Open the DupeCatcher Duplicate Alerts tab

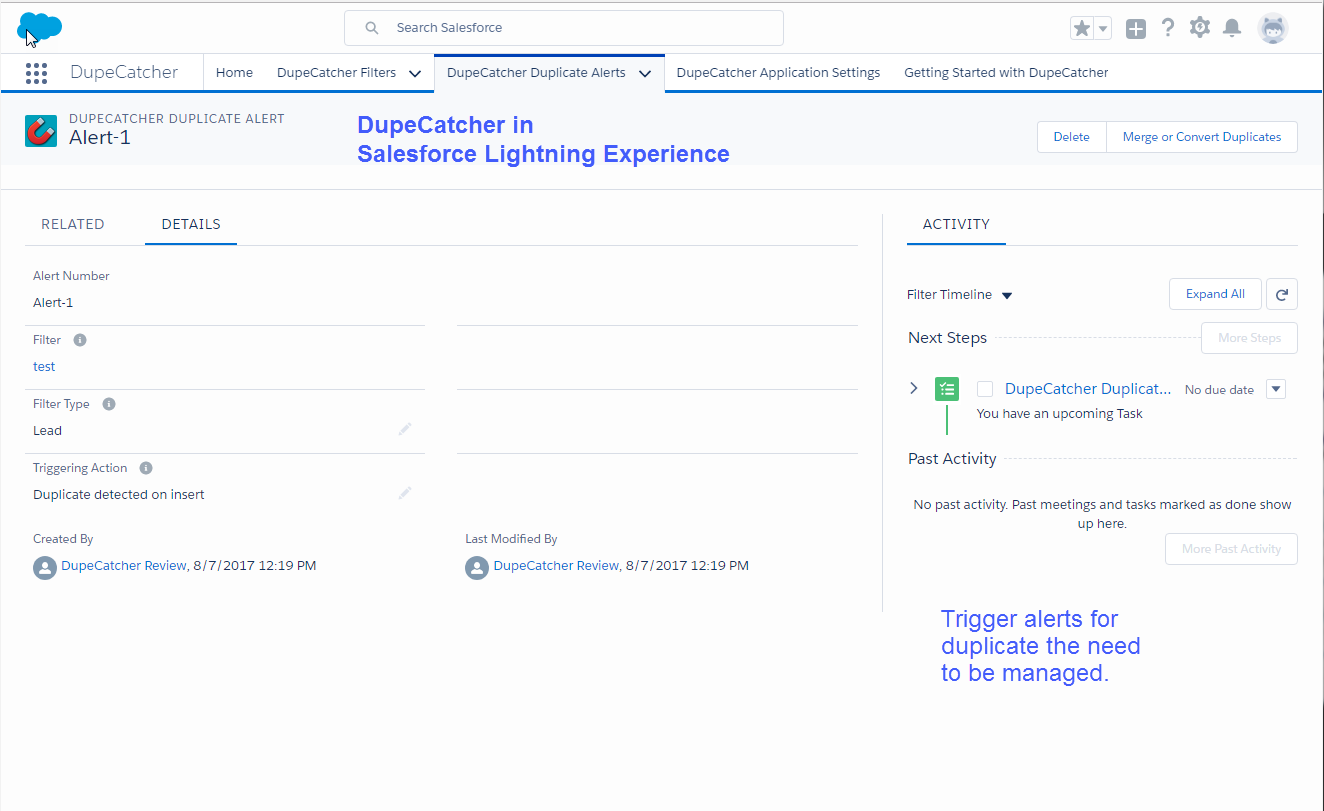pos(536,73)
